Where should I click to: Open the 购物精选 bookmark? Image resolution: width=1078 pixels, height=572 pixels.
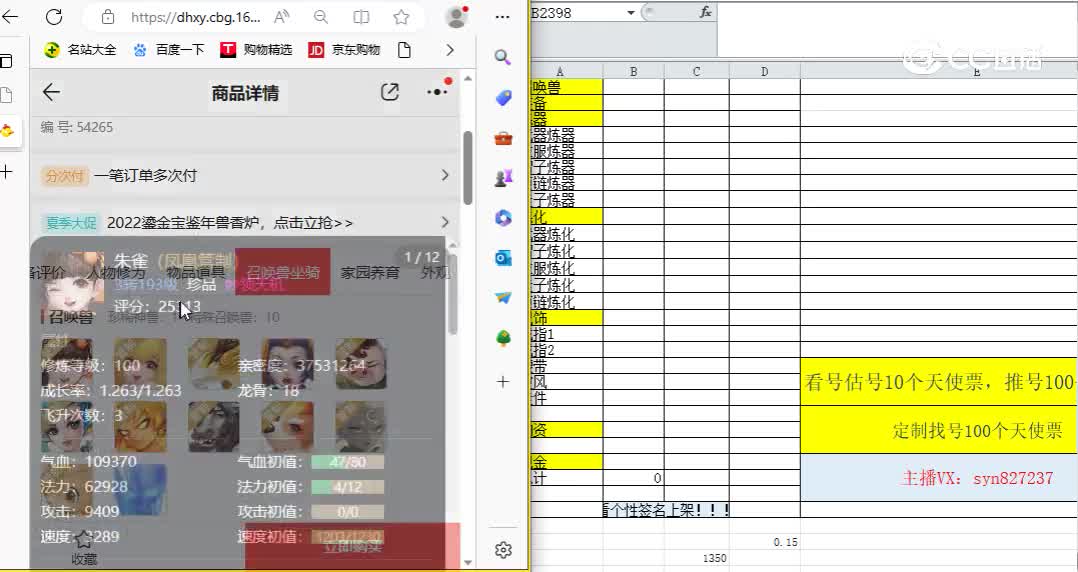coord(256,50)
